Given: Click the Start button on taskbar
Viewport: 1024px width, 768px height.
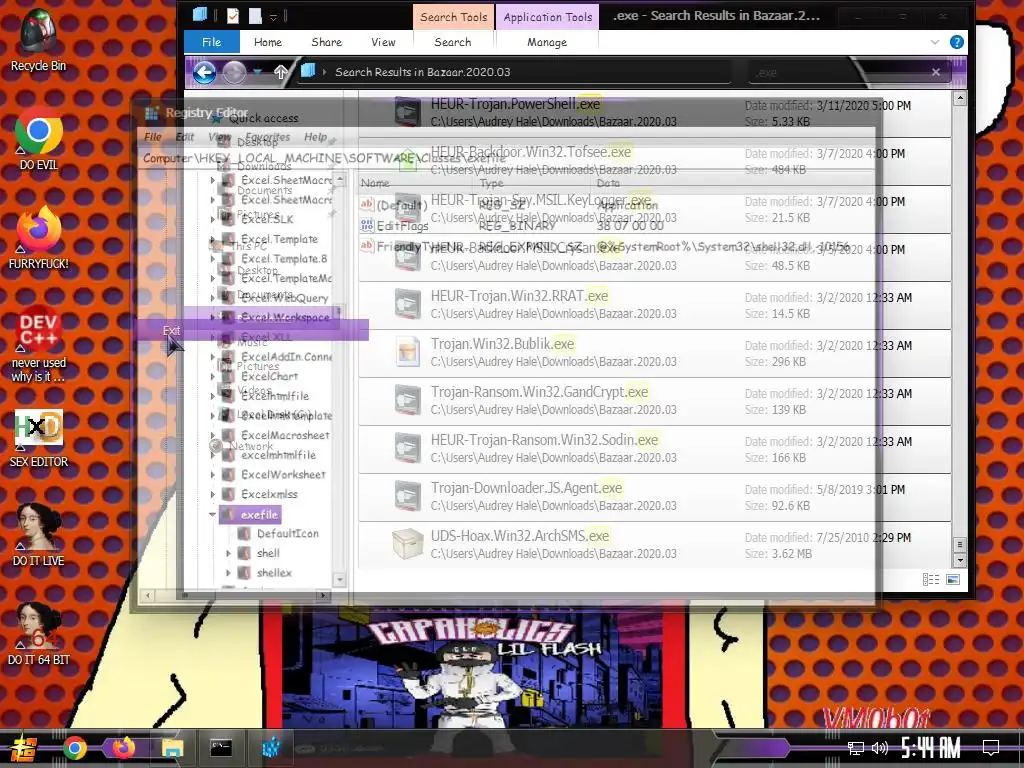Looking at the screenshot, I should [24, 748].
